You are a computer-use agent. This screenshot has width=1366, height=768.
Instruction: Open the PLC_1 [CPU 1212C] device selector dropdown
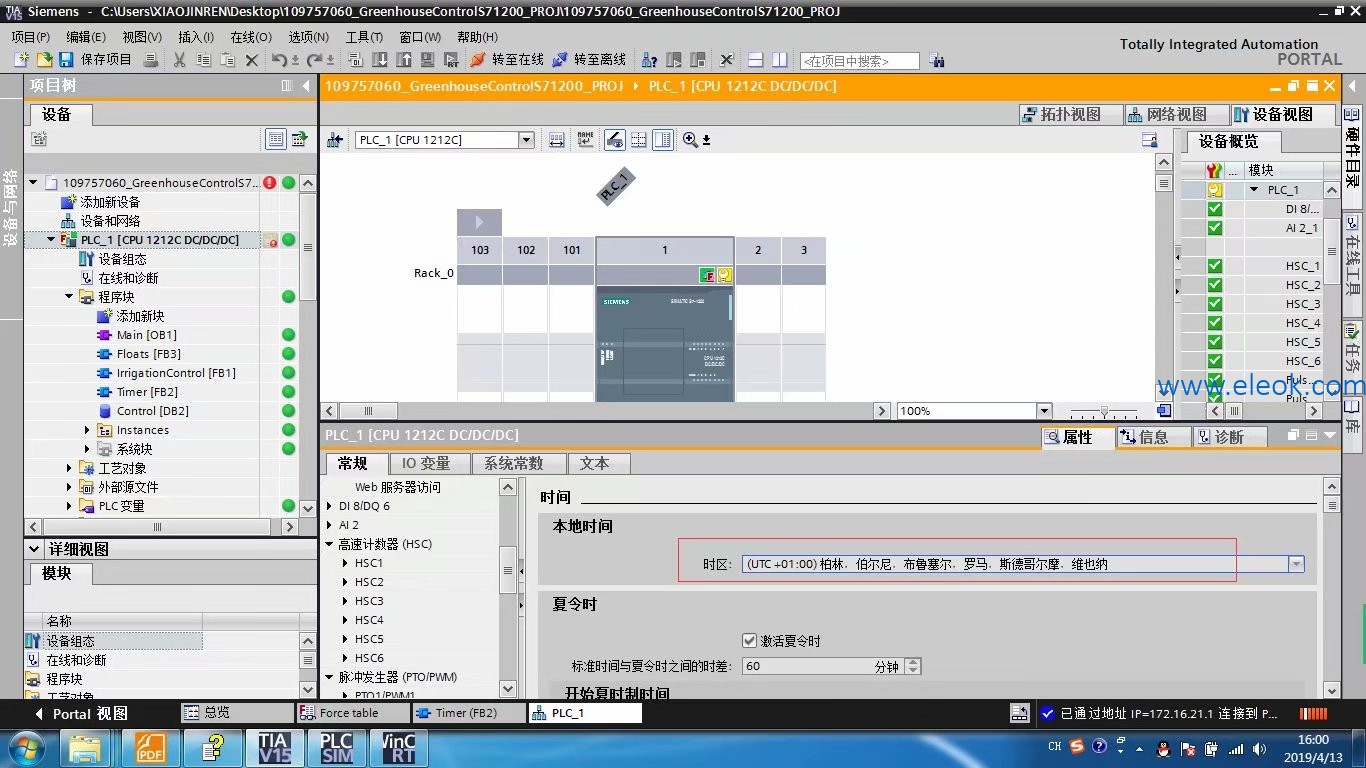526,140
